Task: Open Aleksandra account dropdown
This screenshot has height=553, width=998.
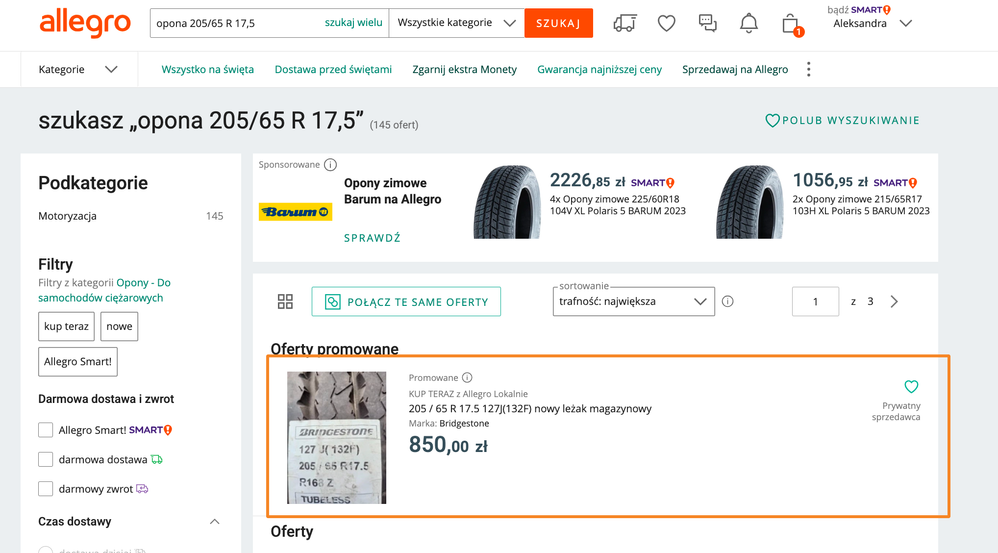Action: point(873,24)
